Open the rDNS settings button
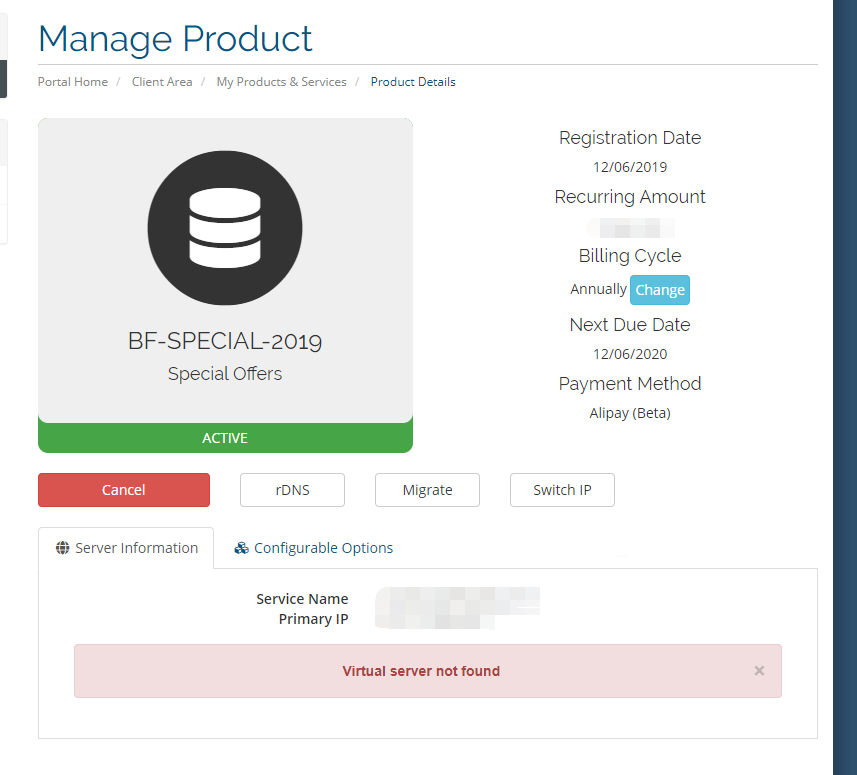The width and height of the screenshot is (857, 775). point(292,490)
